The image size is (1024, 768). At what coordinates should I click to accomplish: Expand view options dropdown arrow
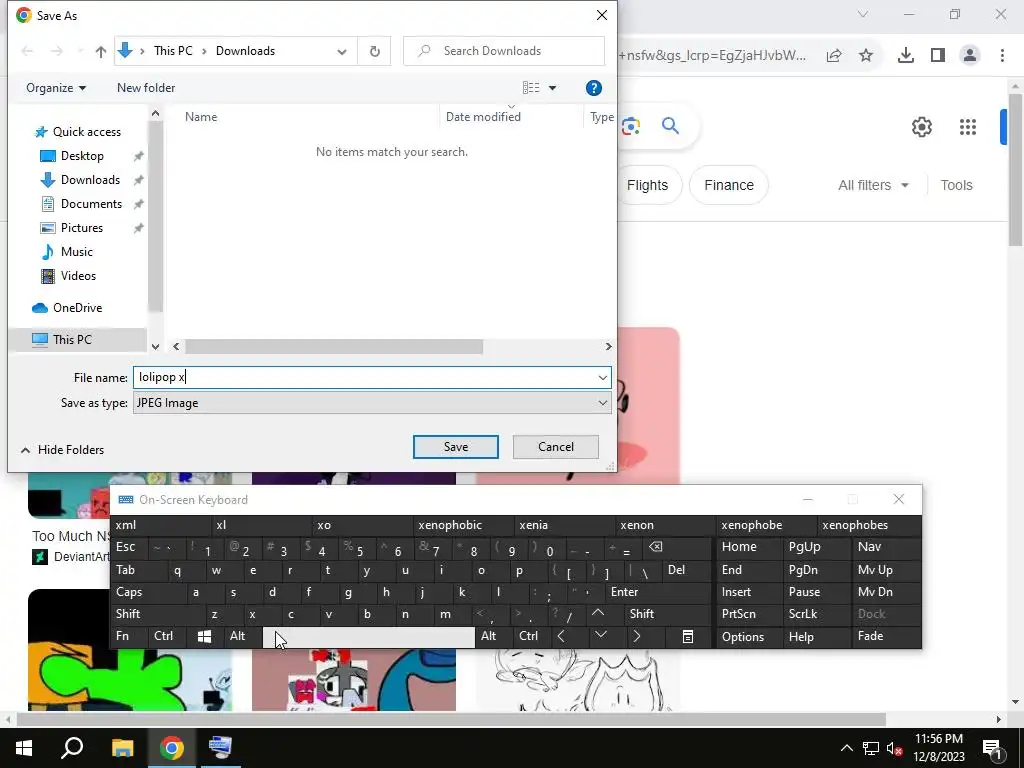click(552, 88)
